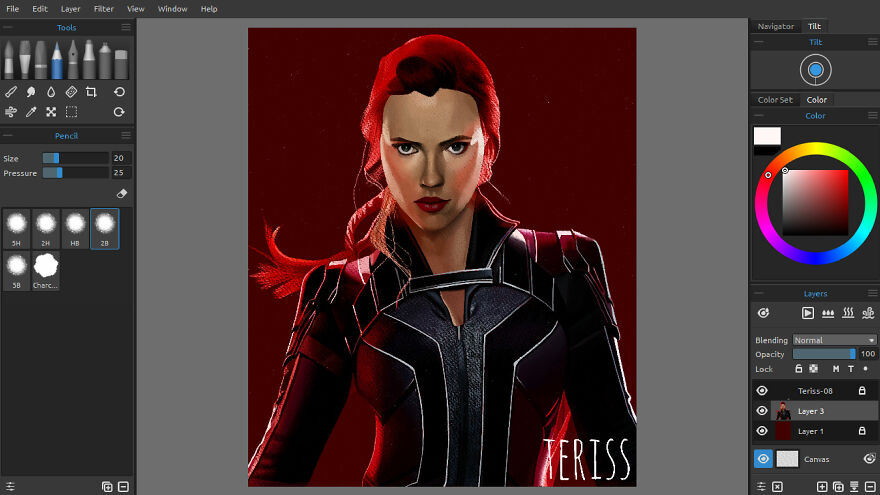This screenshot has width=880, height=495.
Task: Open the Blending mode Normal dropdown
Action: point(834,340)
